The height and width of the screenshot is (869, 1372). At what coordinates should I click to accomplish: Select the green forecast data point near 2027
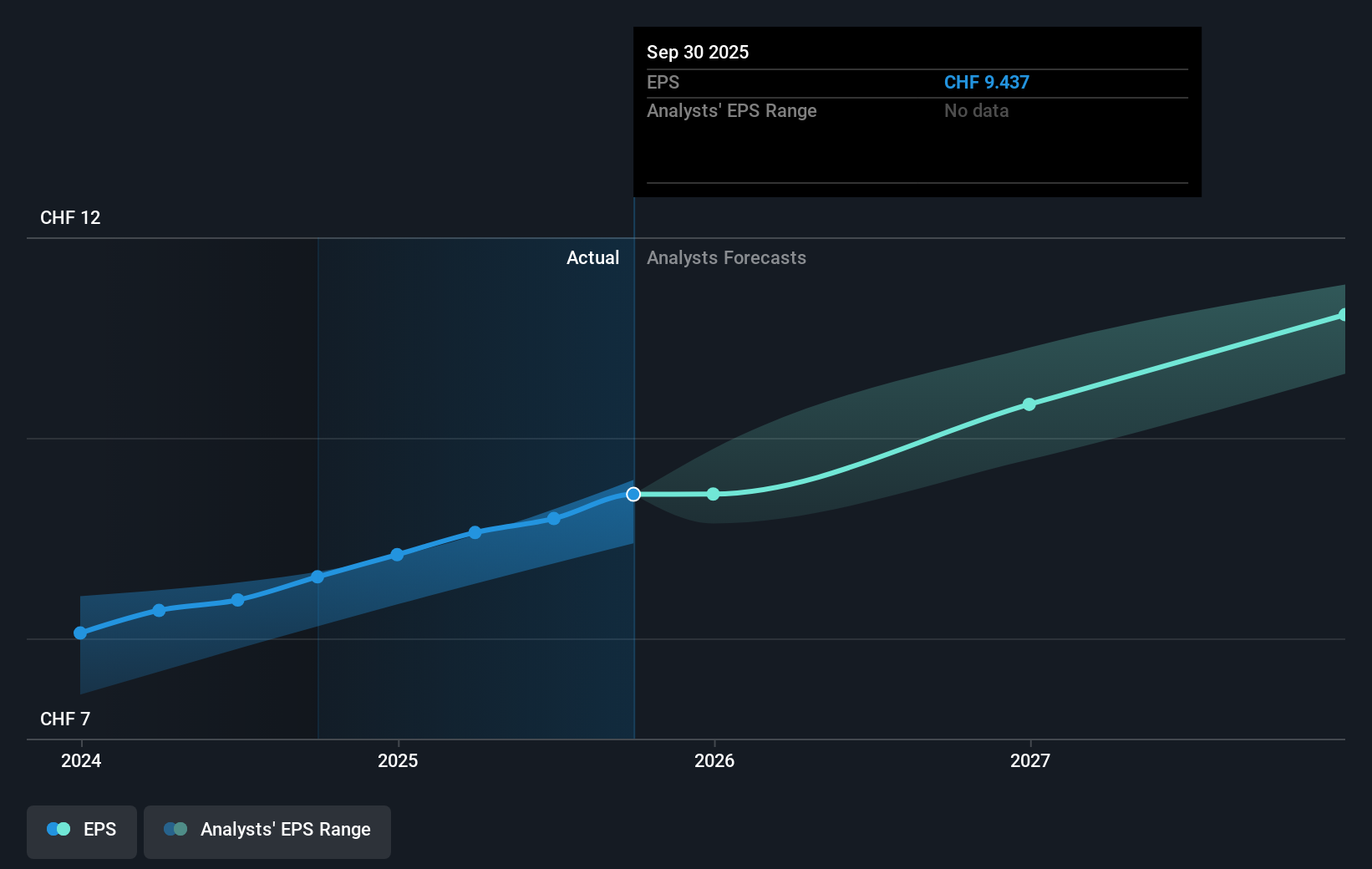click(x=1029, y=404)
